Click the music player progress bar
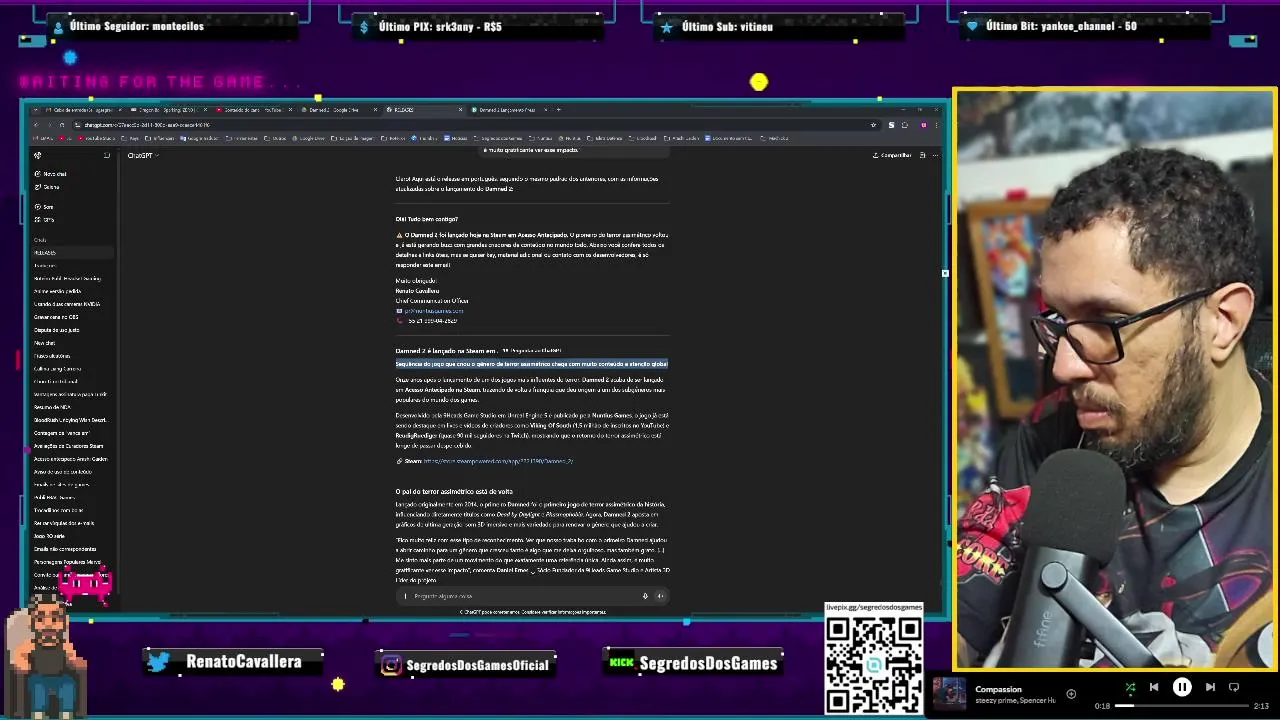 pyautogui.click(x=1183, y=706)
